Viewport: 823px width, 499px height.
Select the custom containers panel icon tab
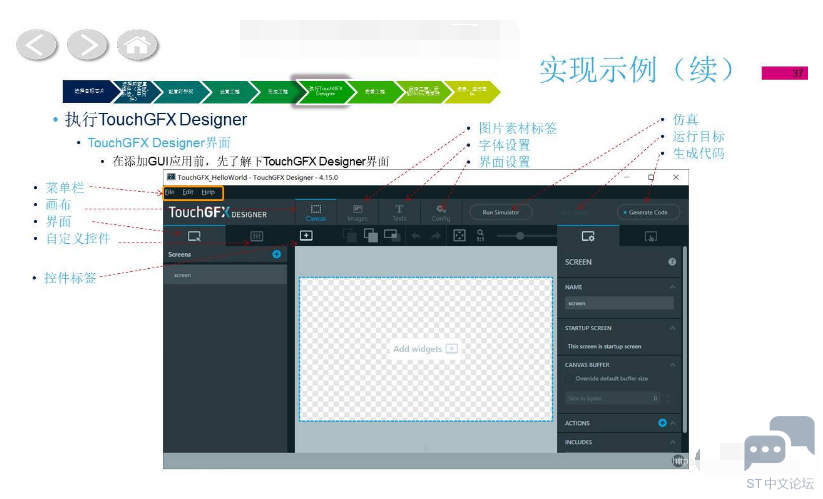click(257, 236)
